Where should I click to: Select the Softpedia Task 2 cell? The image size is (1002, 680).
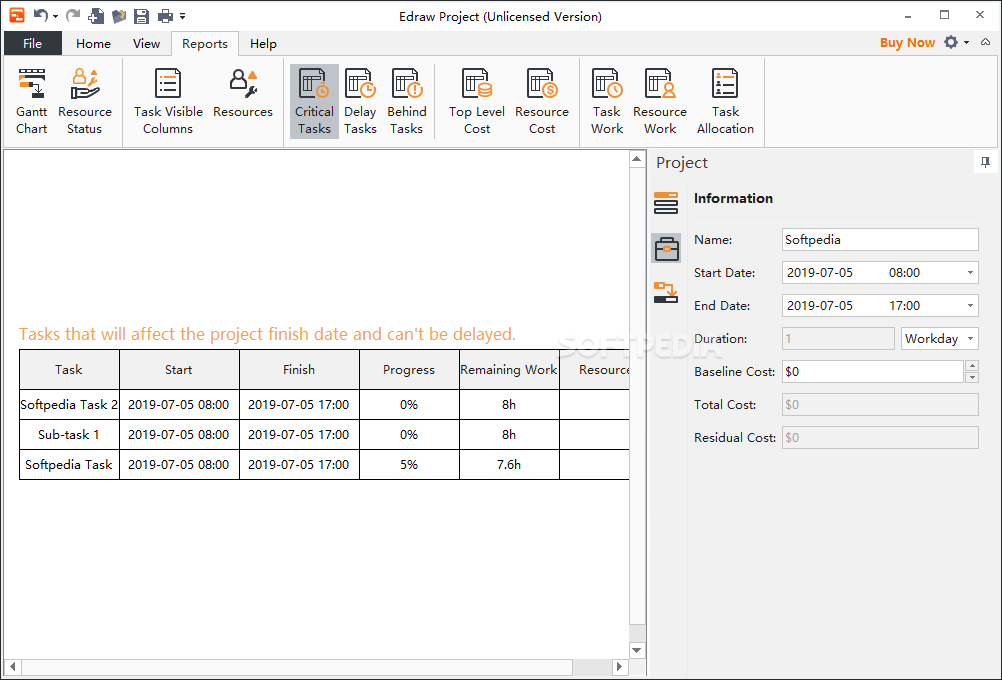[x=69, y=405]
